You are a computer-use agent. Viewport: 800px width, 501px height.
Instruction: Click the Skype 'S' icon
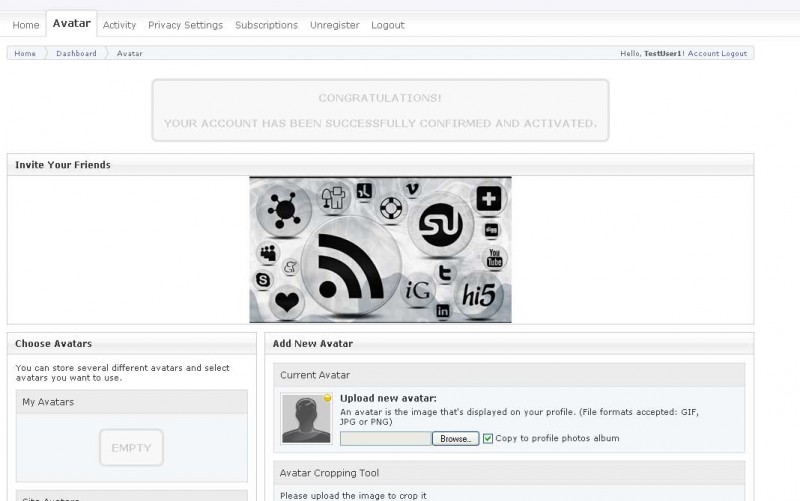coord(263,280)
